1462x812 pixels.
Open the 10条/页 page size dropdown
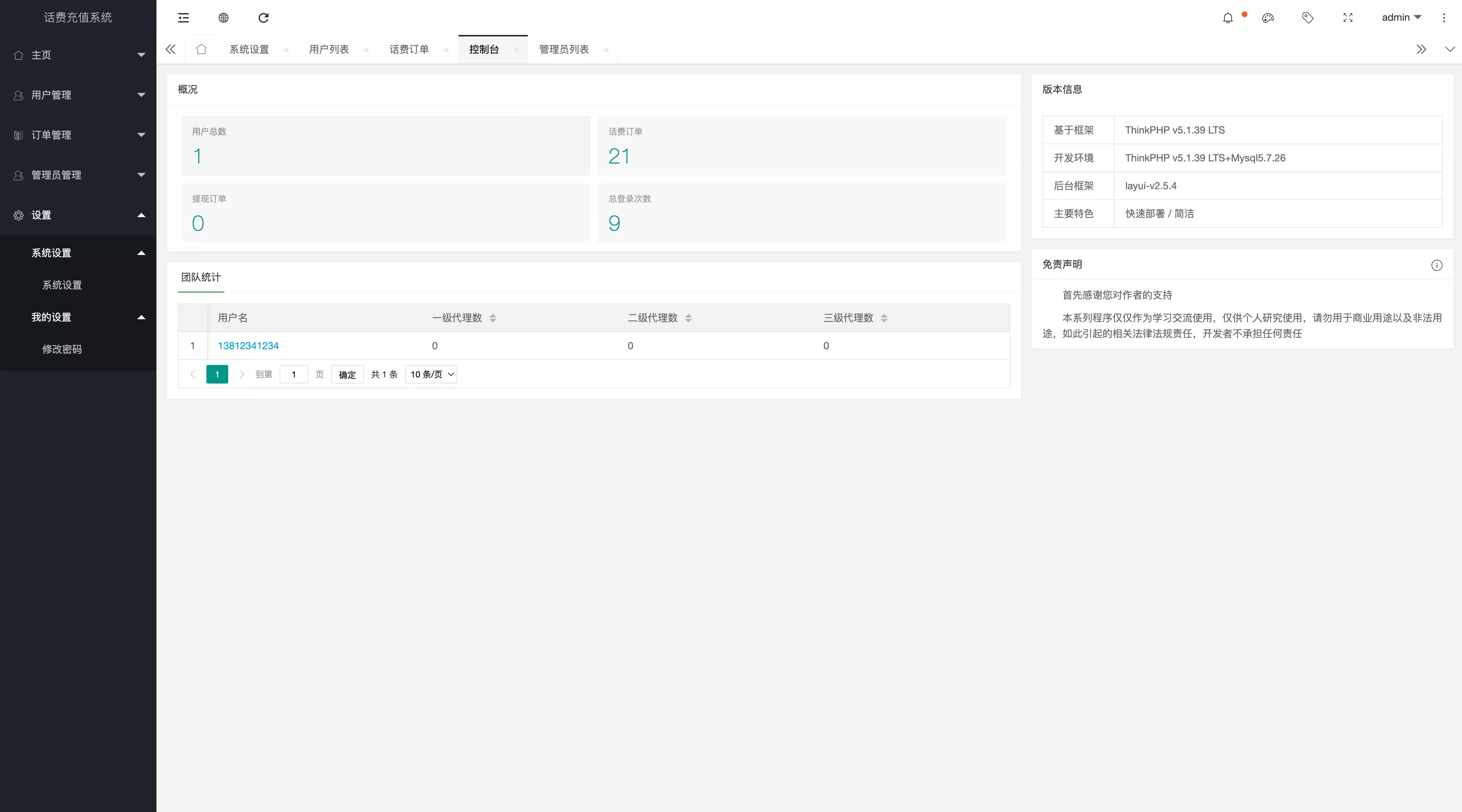point(431,375)
